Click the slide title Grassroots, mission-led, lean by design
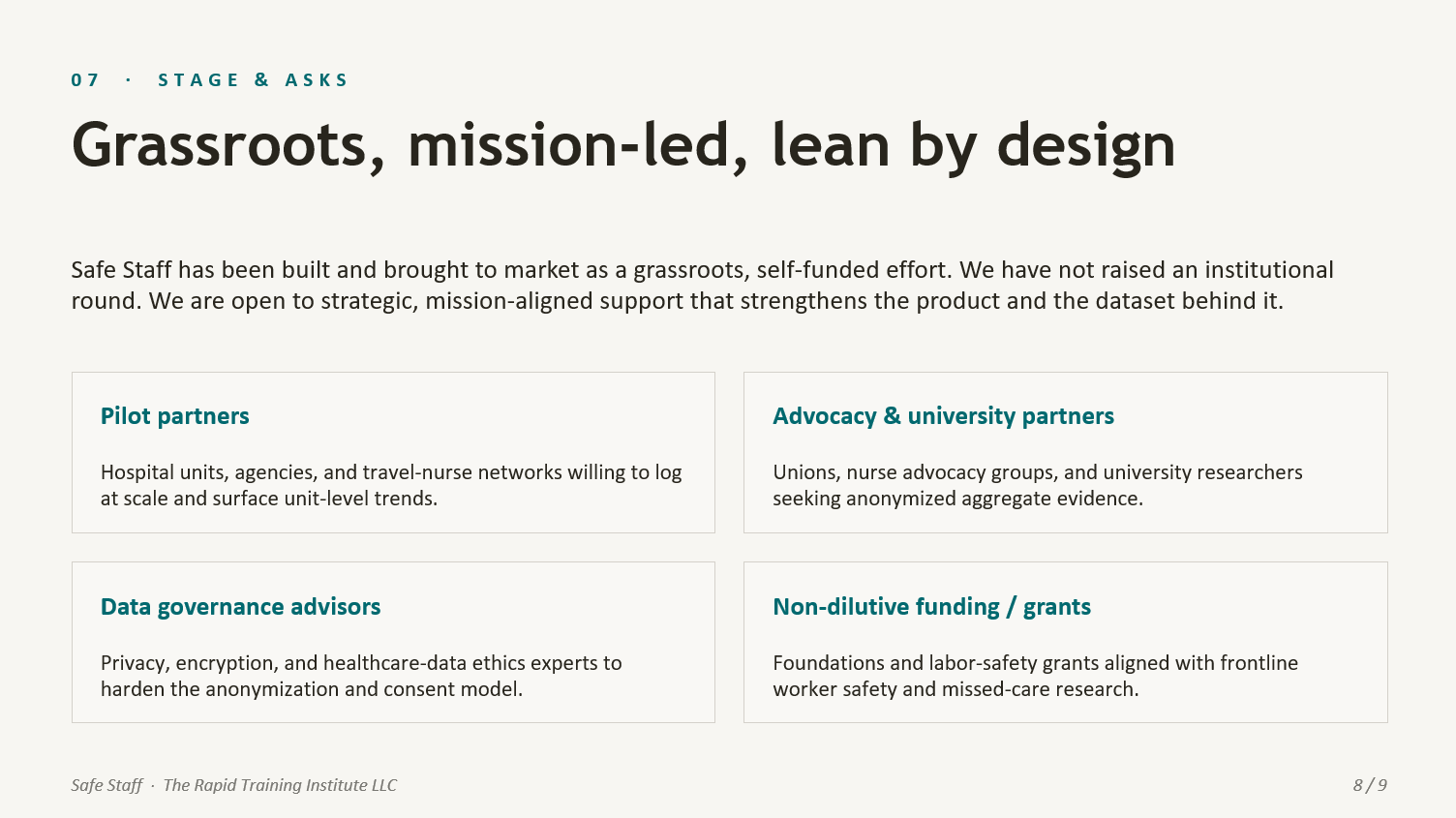 pos(623,147)
